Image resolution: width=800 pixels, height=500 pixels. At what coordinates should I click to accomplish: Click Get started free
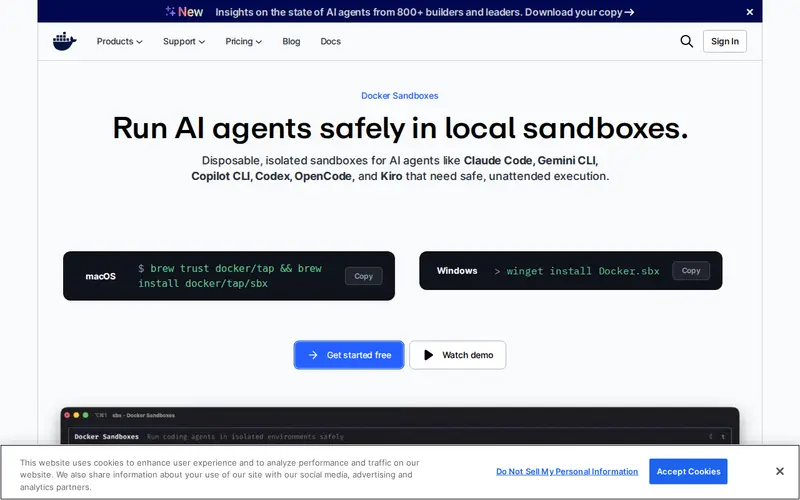click(348, 355)
